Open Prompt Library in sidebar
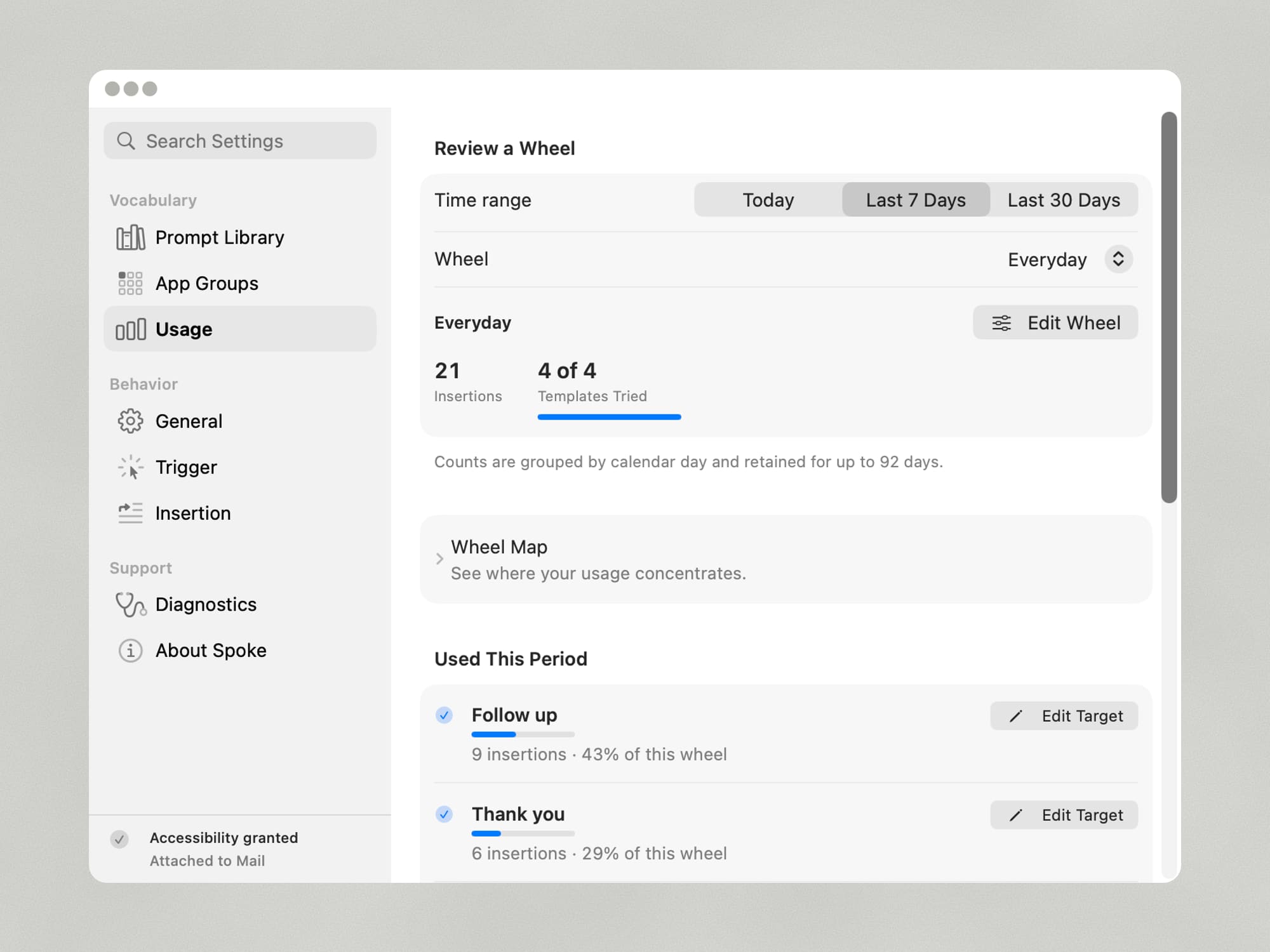 tap(240, 237)
